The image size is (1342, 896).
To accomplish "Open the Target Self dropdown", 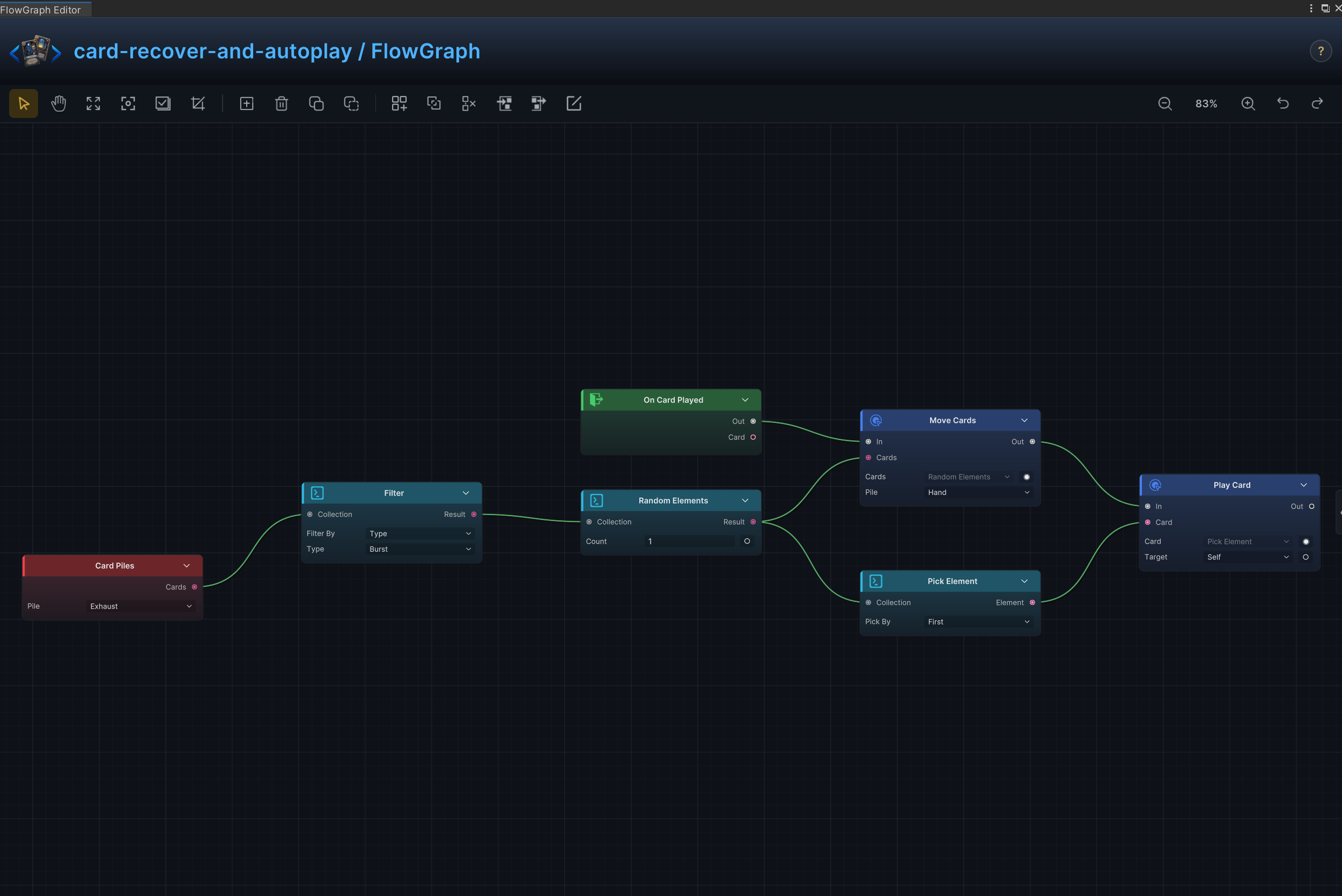I will pyautogui.click(x=1248, y=557).
